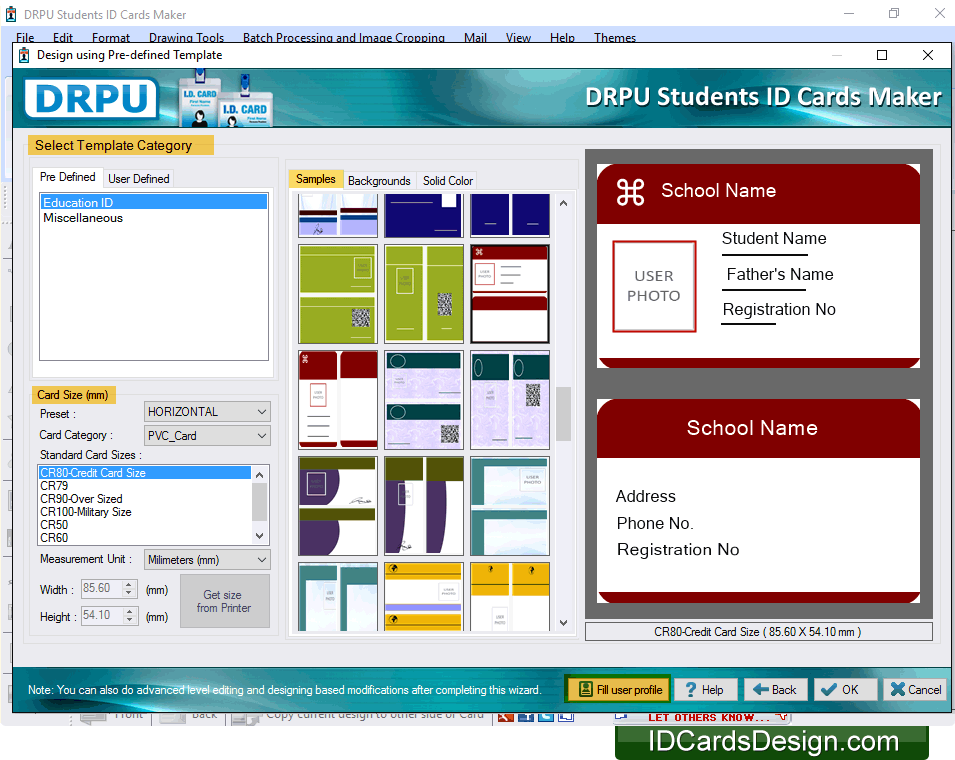Decrease Height with the down stepper arrow
955x760 pixels.
129,620
